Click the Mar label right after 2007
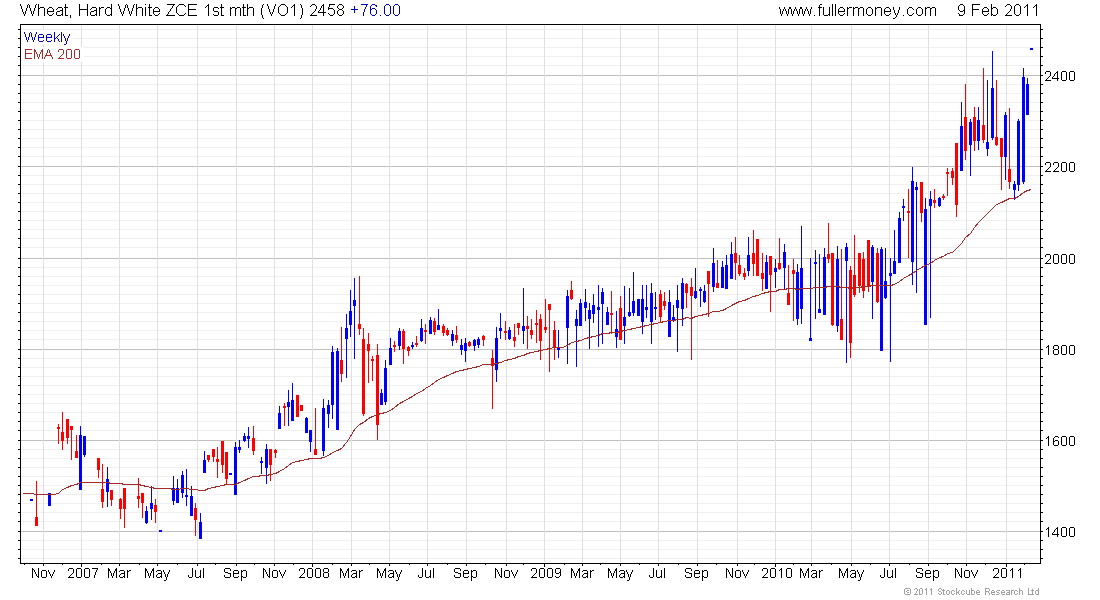Screen dimensions: 1100x600 119,573
